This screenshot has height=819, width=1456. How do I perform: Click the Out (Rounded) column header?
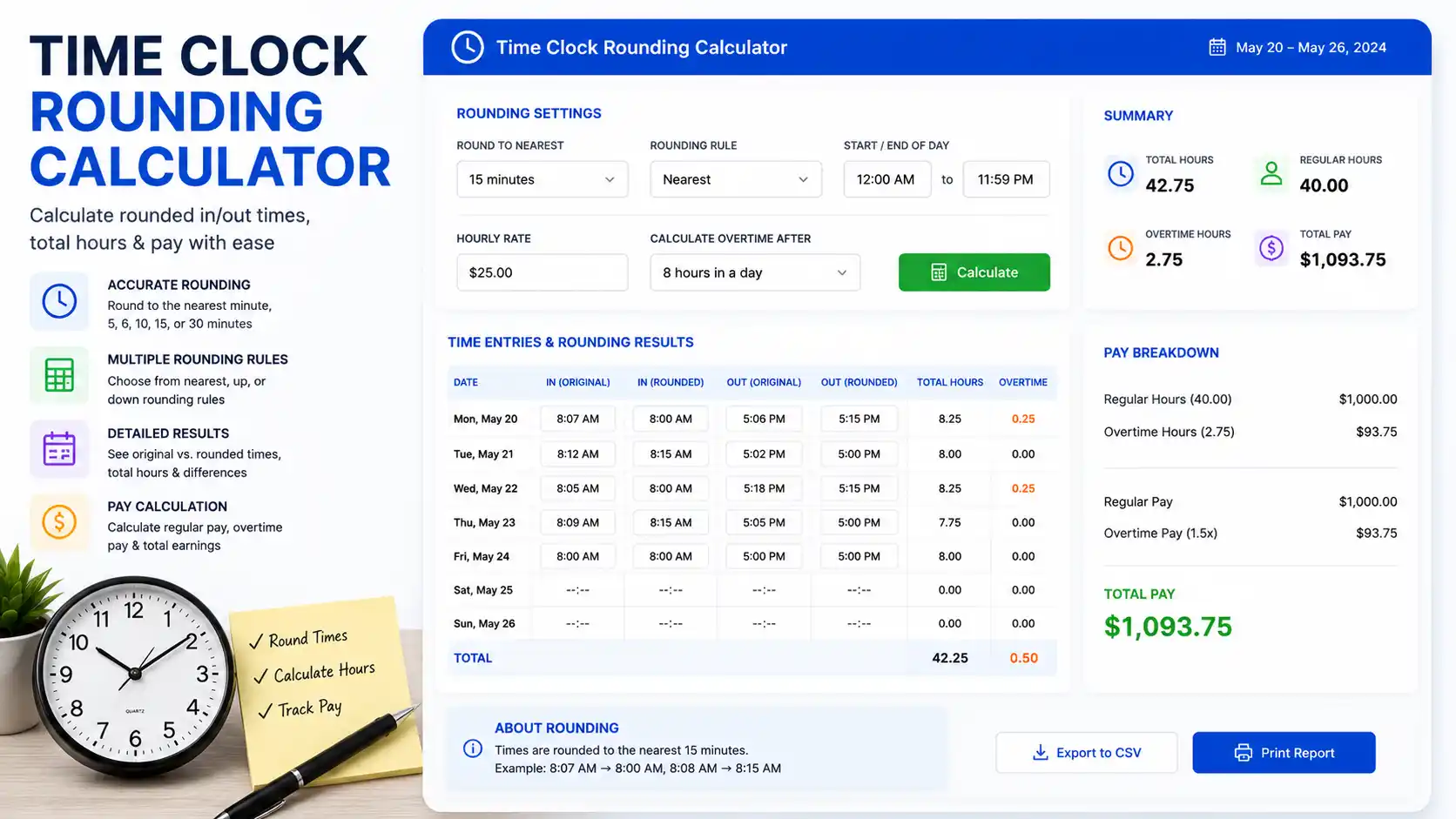[859, 382]
